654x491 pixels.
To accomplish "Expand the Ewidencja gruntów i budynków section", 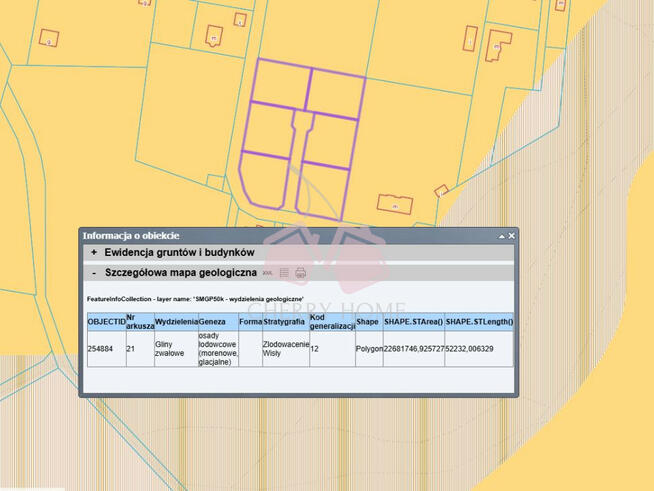I will pyautogui.click(x=94, y=252).
